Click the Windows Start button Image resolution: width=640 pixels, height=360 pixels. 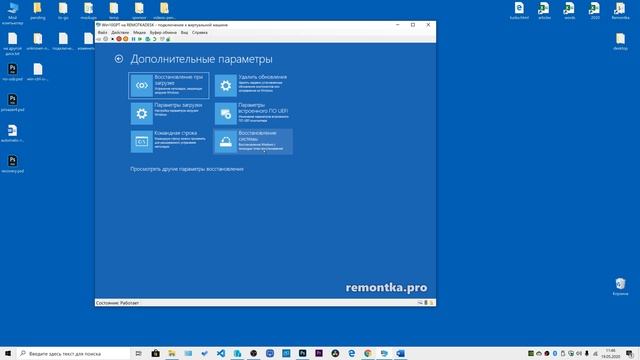[x=8, y=353]
